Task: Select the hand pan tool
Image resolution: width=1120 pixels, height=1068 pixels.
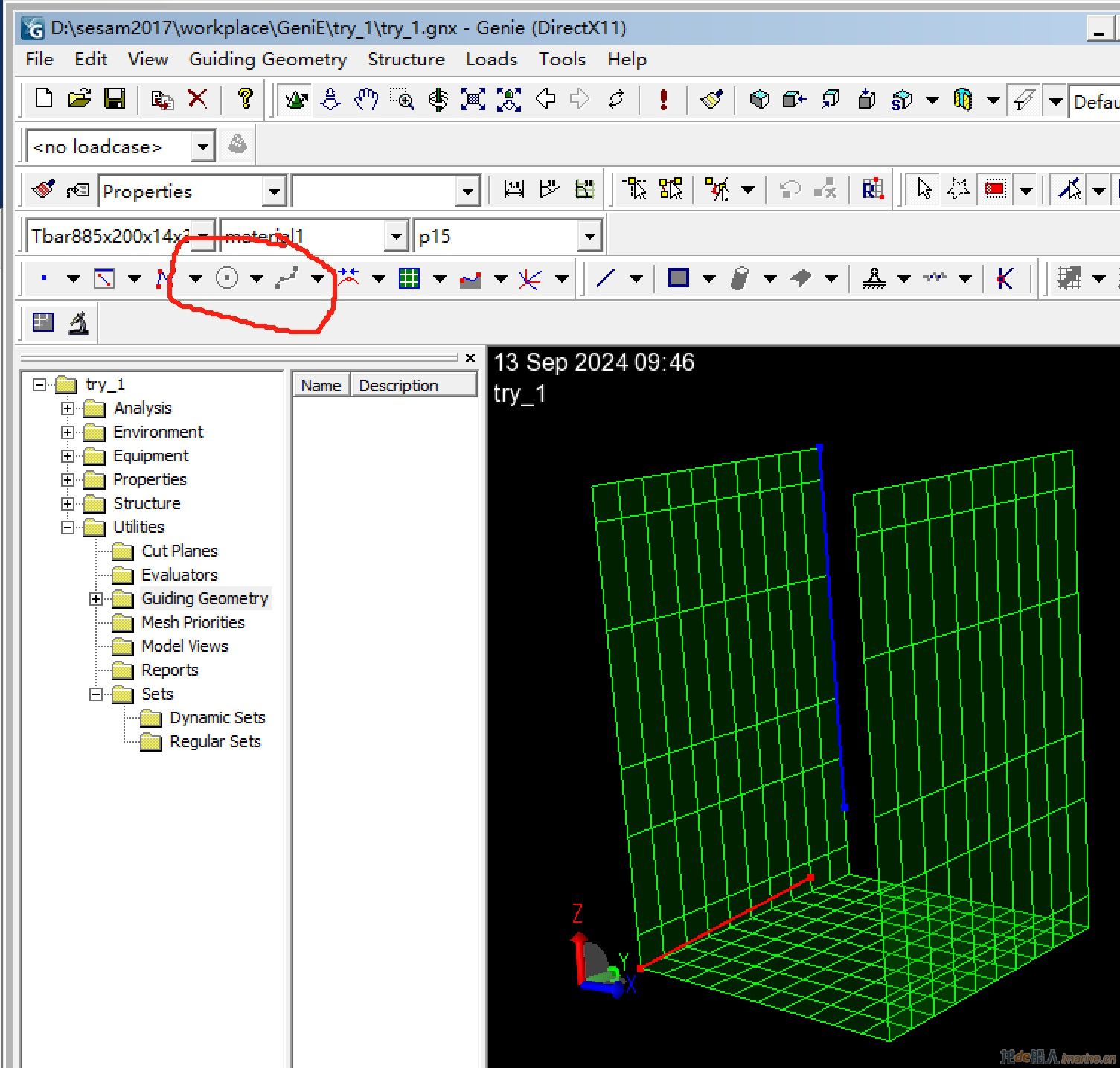Action: point(365,99)
